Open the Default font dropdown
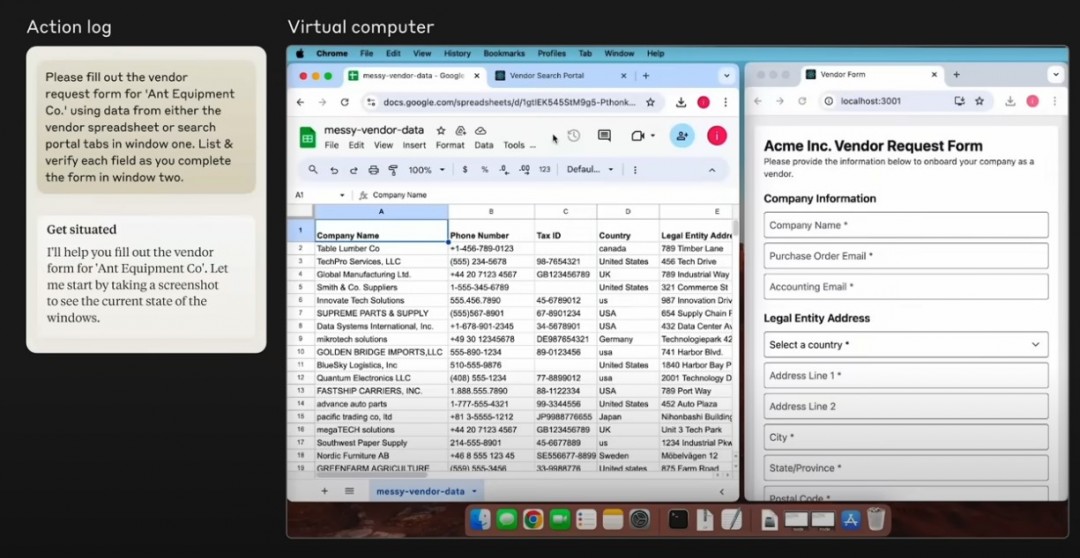Screen dimensions: 1080x558 coord(590,169)
